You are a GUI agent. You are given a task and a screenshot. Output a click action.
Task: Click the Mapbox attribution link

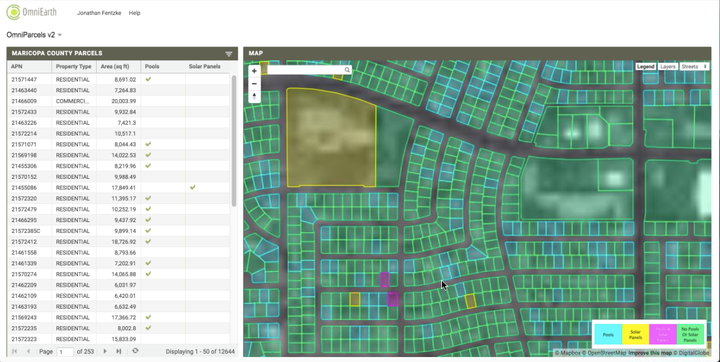(x=568, y=353)
